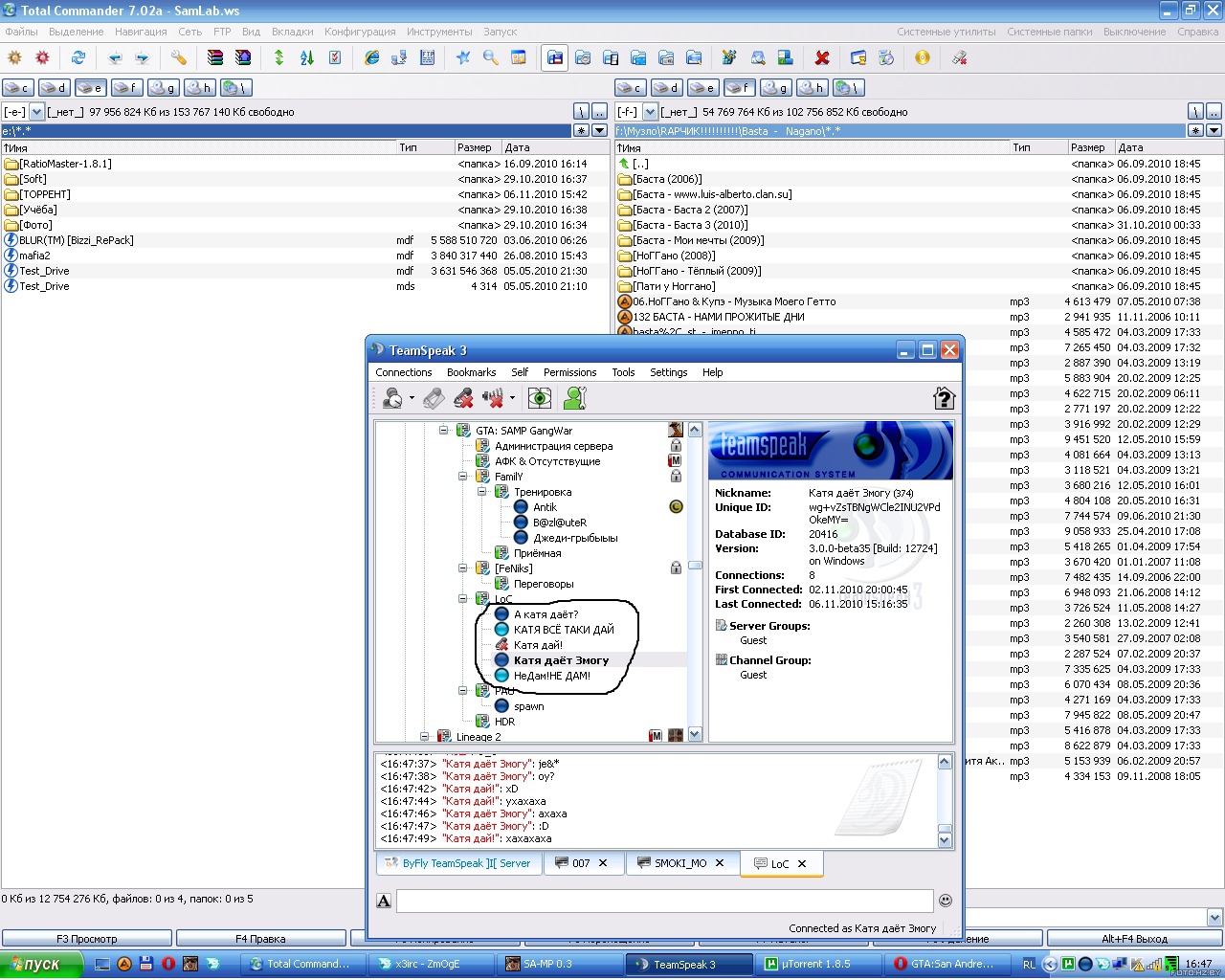The width and height of the screenshot is (1225, 980).
Task: Open the Конфигурация menu in Total Commander
Action: coord(360,32)
